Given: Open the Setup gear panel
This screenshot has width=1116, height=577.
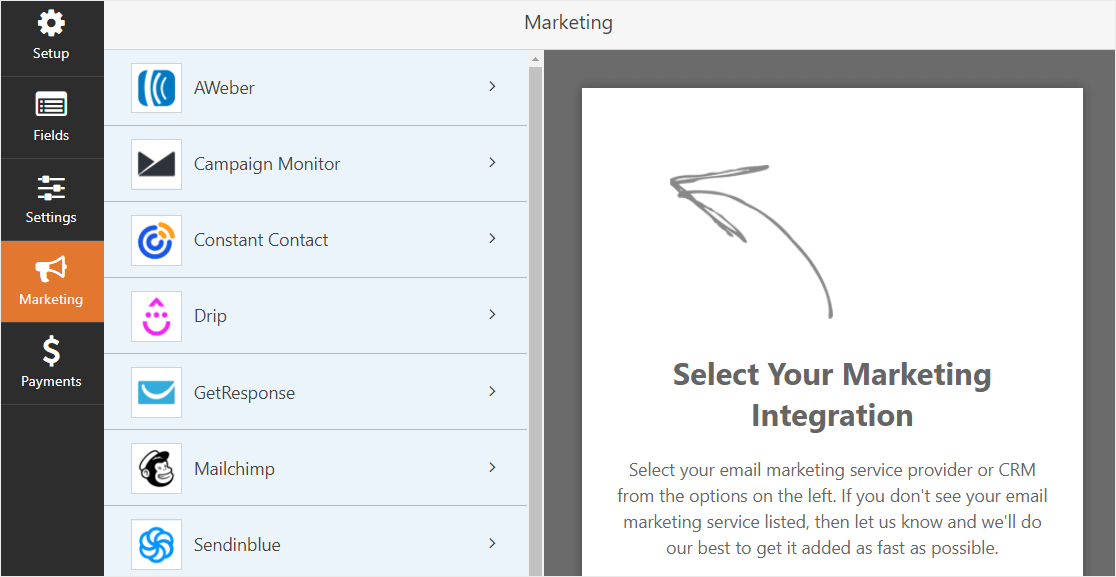Looking at the screenshot, I should [51, 35].
